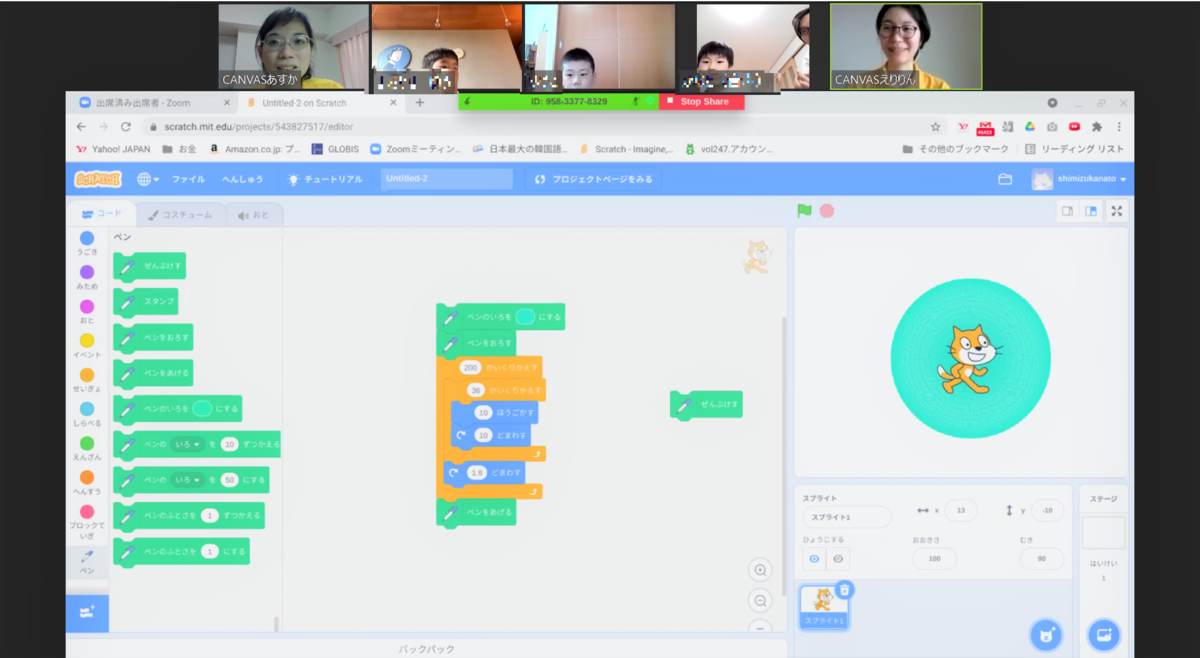Hide sprite using crossed-eye toggle

coord(838,559)
